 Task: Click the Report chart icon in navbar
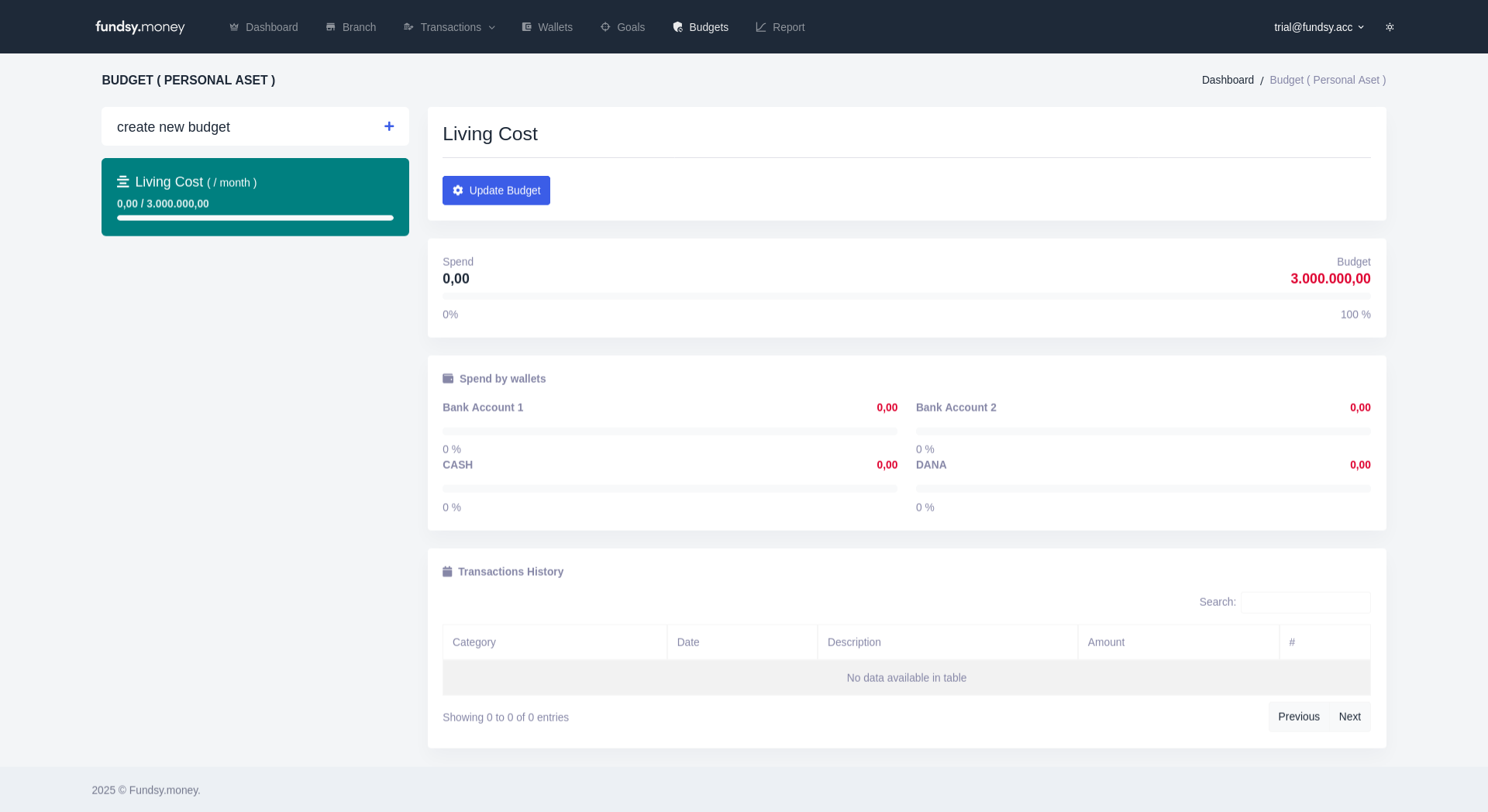click(x=761, y=27)
